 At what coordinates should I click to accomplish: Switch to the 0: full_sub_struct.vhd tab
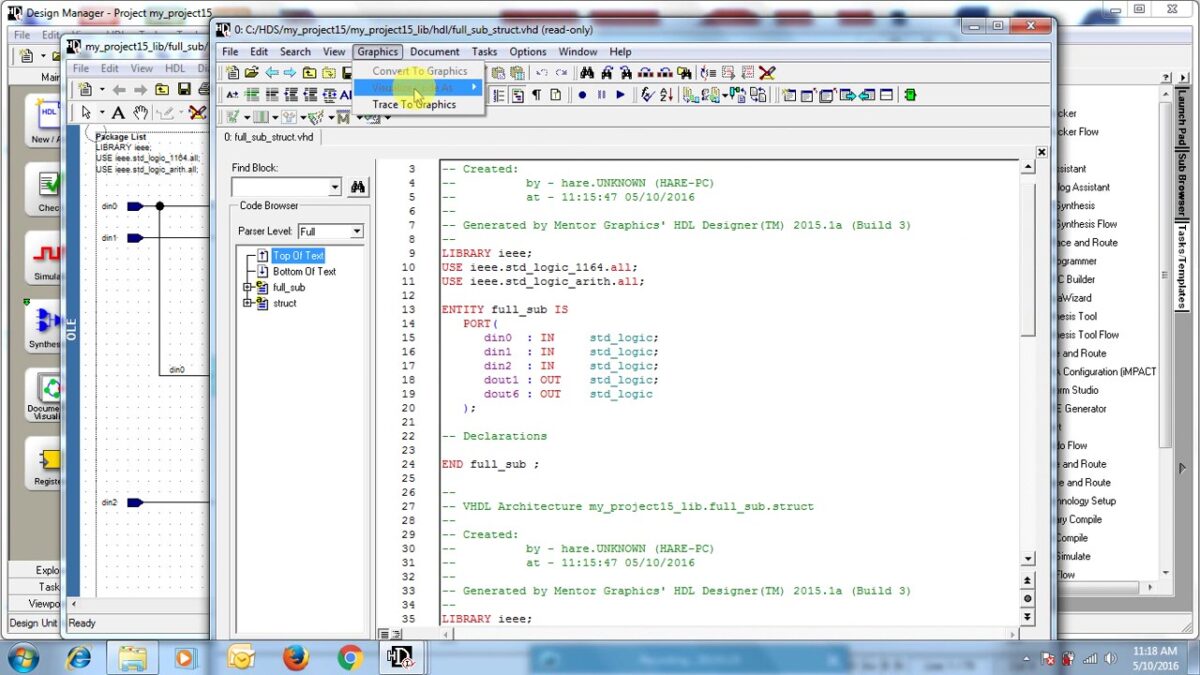point(268,137)
